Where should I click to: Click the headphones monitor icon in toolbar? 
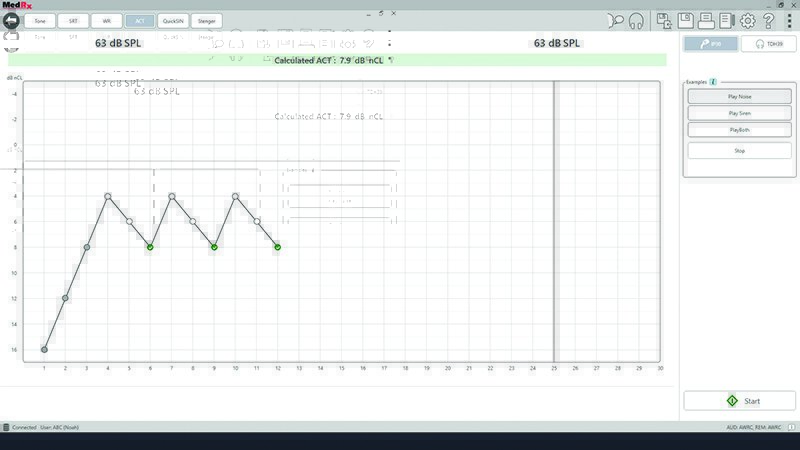636,21
